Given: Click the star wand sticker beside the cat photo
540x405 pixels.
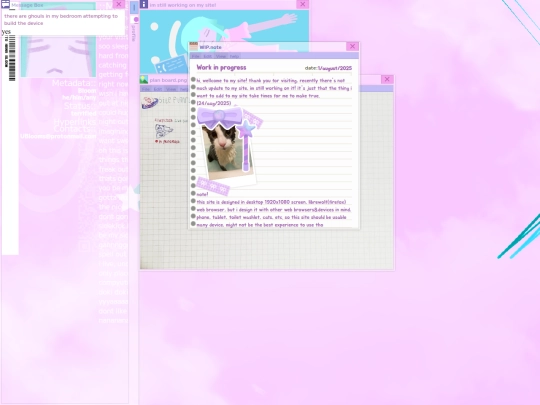Looking at the screenshot, I should pos(246,145).
